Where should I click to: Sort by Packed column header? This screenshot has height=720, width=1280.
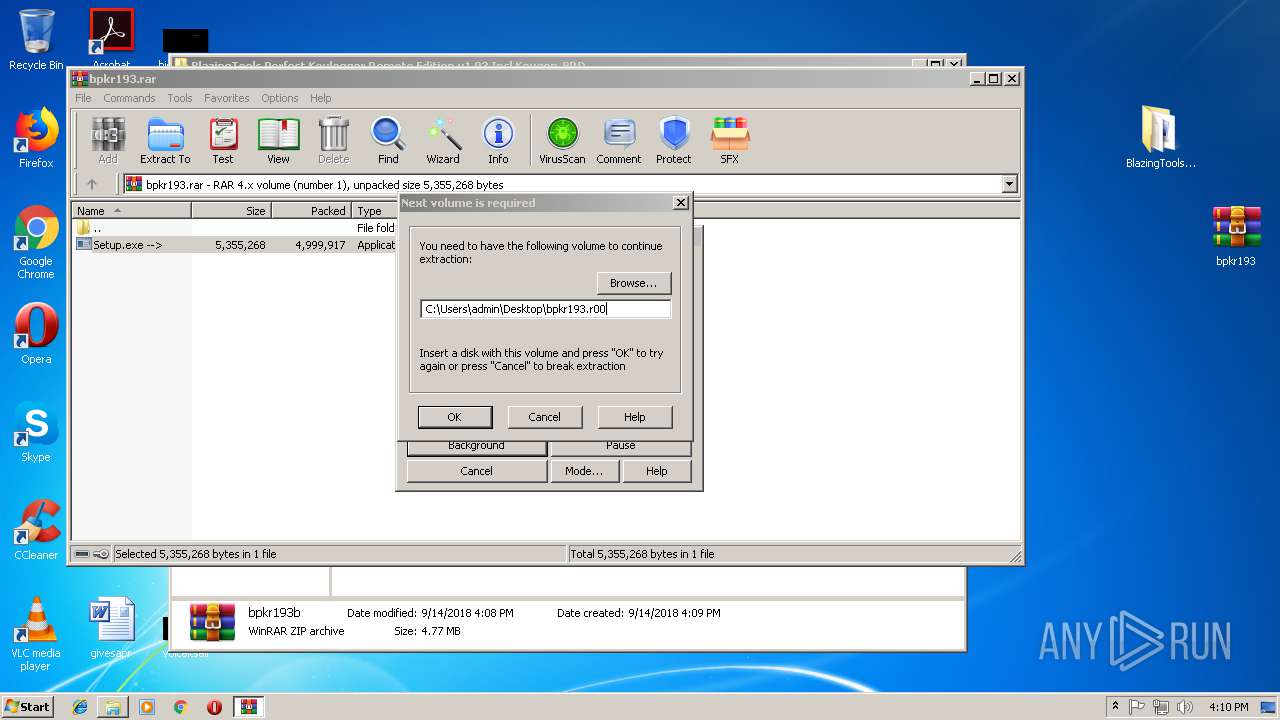tap(311, 211)
